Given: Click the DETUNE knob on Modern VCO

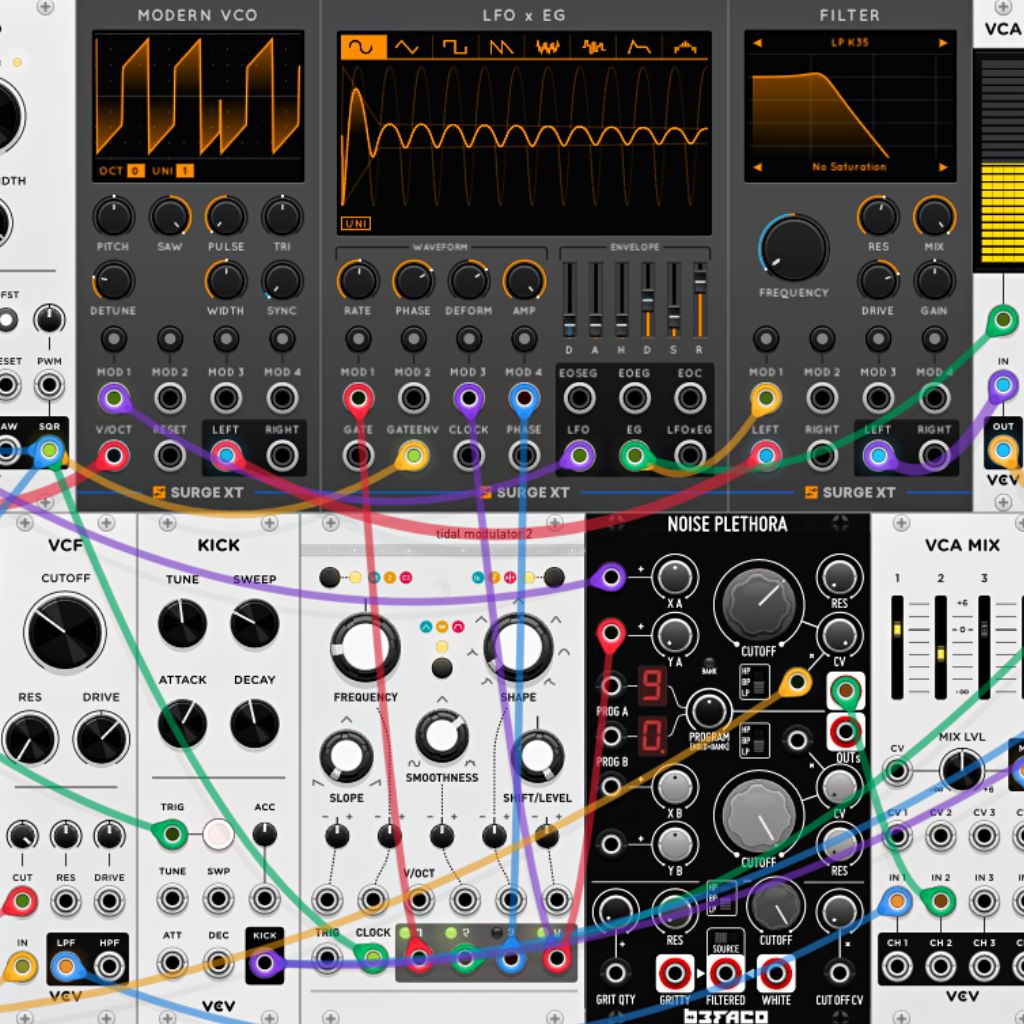Looking at the screenshot, I should point(114,280).
